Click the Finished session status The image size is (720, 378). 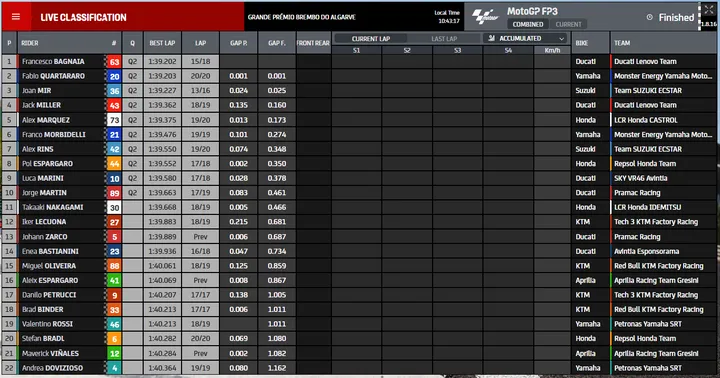coord(676,17)
